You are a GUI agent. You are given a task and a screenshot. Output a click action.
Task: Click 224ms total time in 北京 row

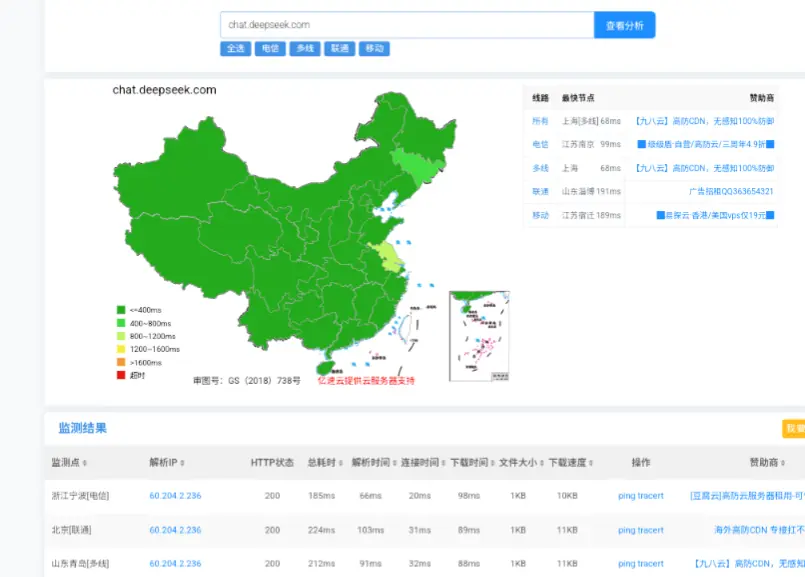coord(321,530)
